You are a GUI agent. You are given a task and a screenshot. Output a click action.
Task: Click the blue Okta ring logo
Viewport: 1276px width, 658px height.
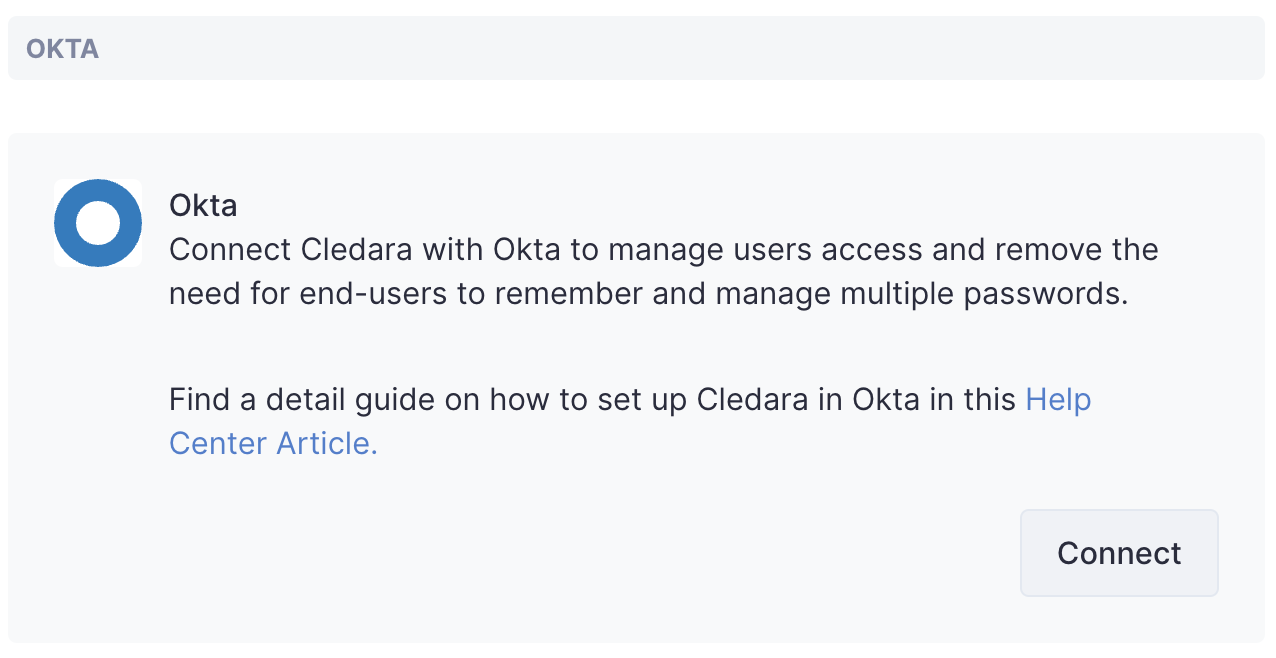point(98,223)
